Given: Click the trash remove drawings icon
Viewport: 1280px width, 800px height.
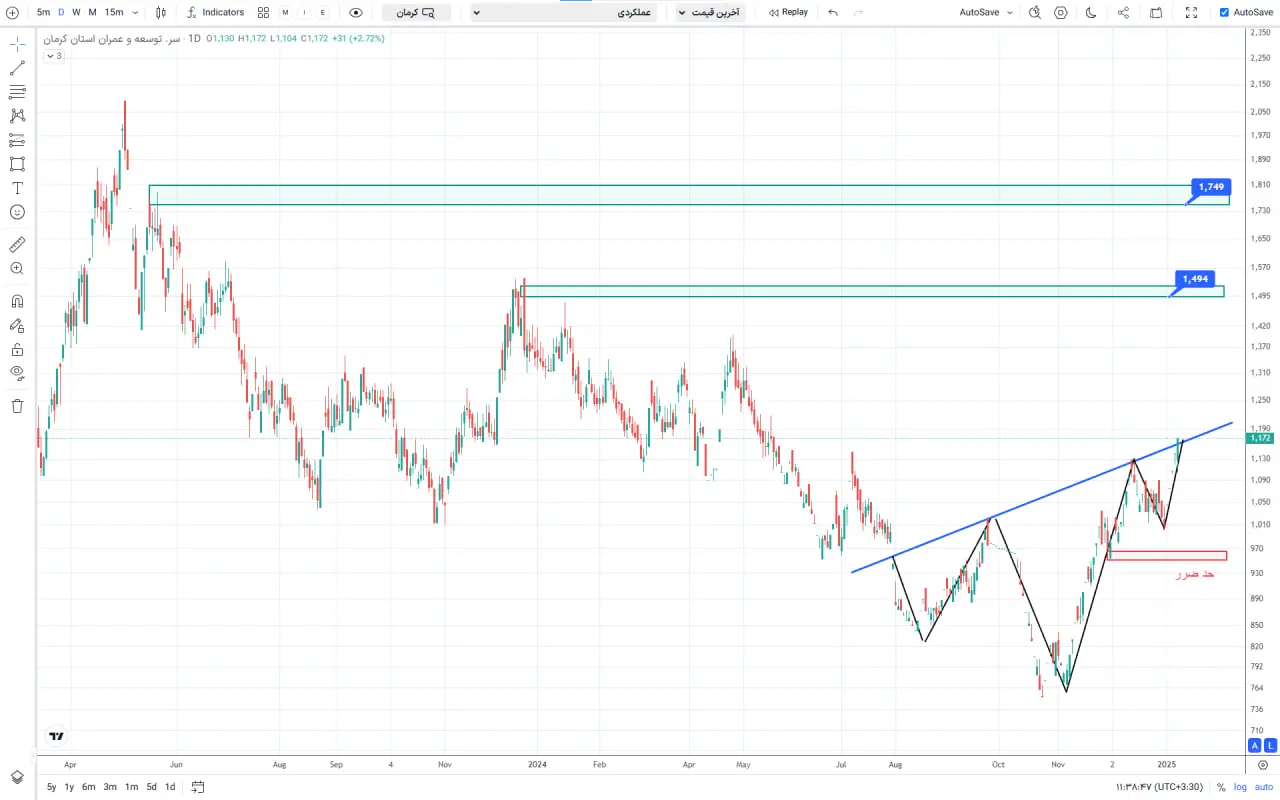Looking at the screenshot, I should 17,405.
